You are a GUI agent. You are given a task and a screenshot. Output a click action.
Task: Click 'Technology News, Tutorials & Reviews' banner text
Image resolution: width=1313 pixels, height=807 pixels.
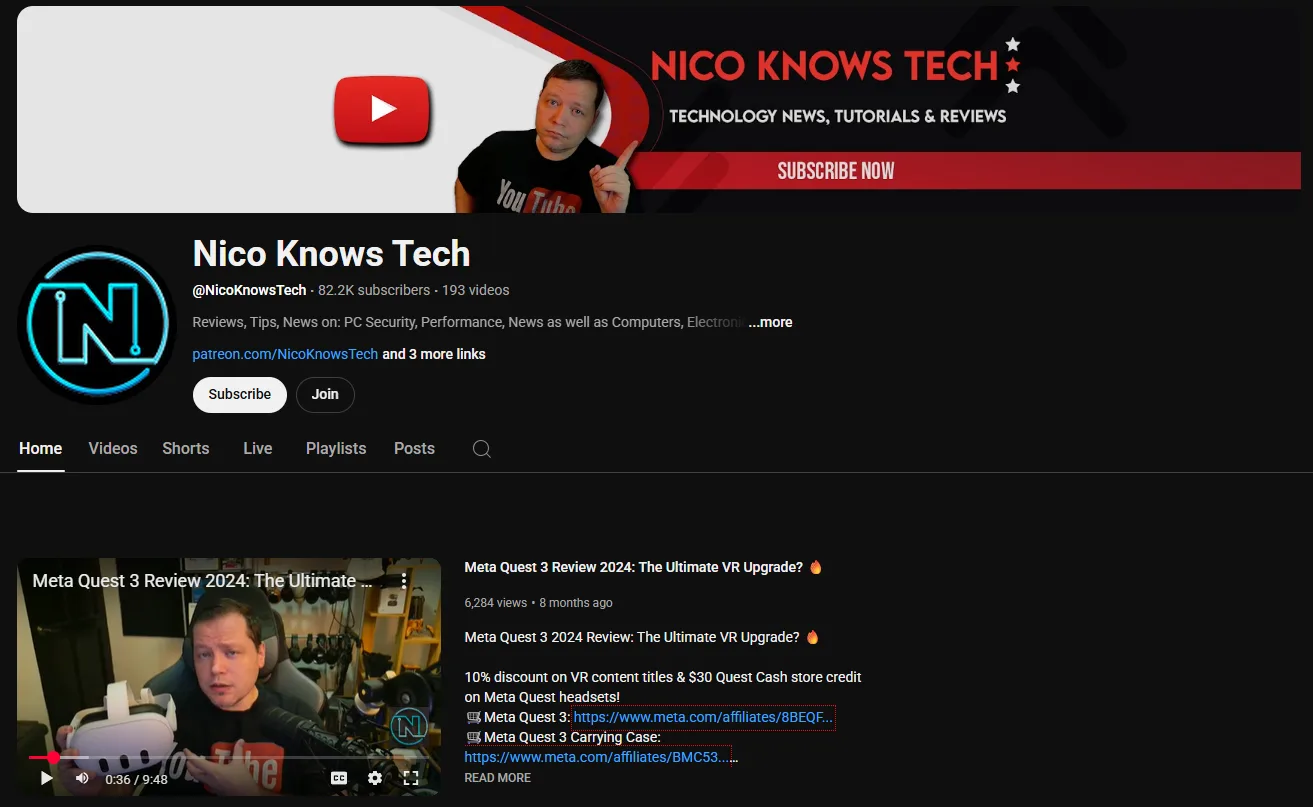[x=838, y=116]
